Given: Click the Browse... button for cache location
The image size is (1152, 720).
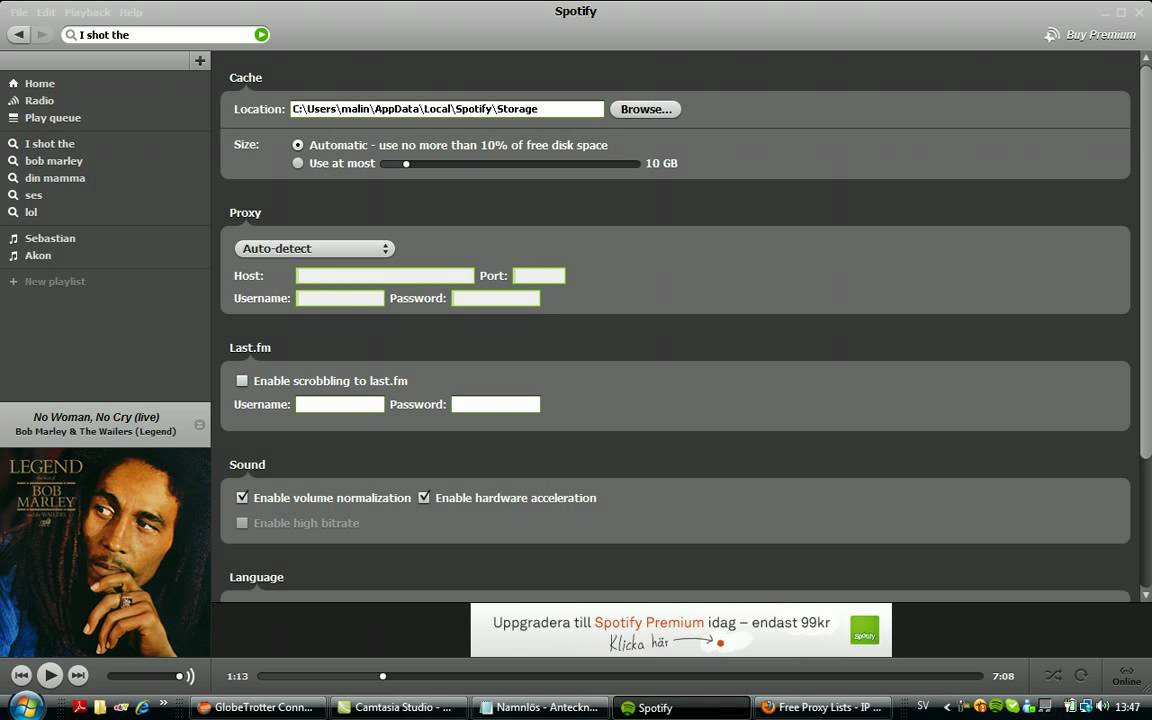Looking at the screenshot, I should click(x=645, y=109).
